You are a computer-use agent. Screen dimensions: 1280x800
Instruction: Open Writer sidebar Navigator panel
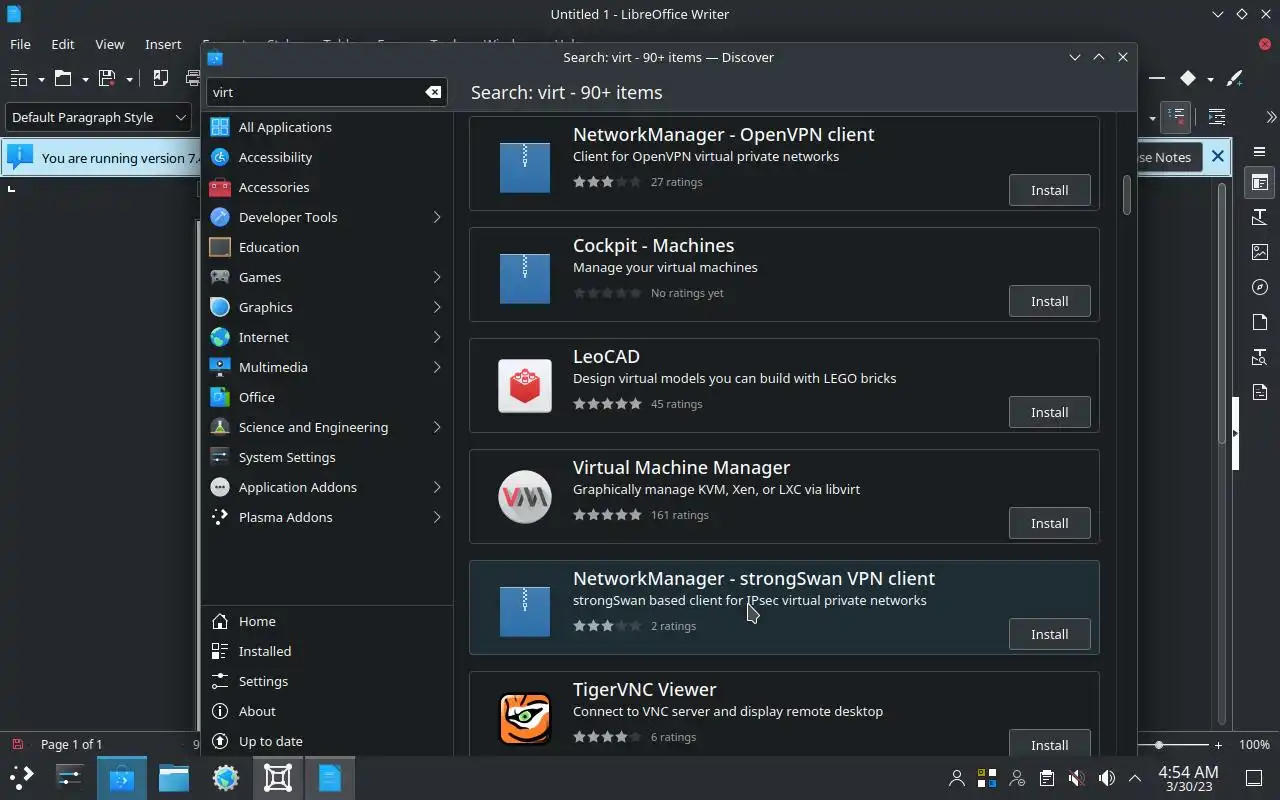pos(1260,287)
